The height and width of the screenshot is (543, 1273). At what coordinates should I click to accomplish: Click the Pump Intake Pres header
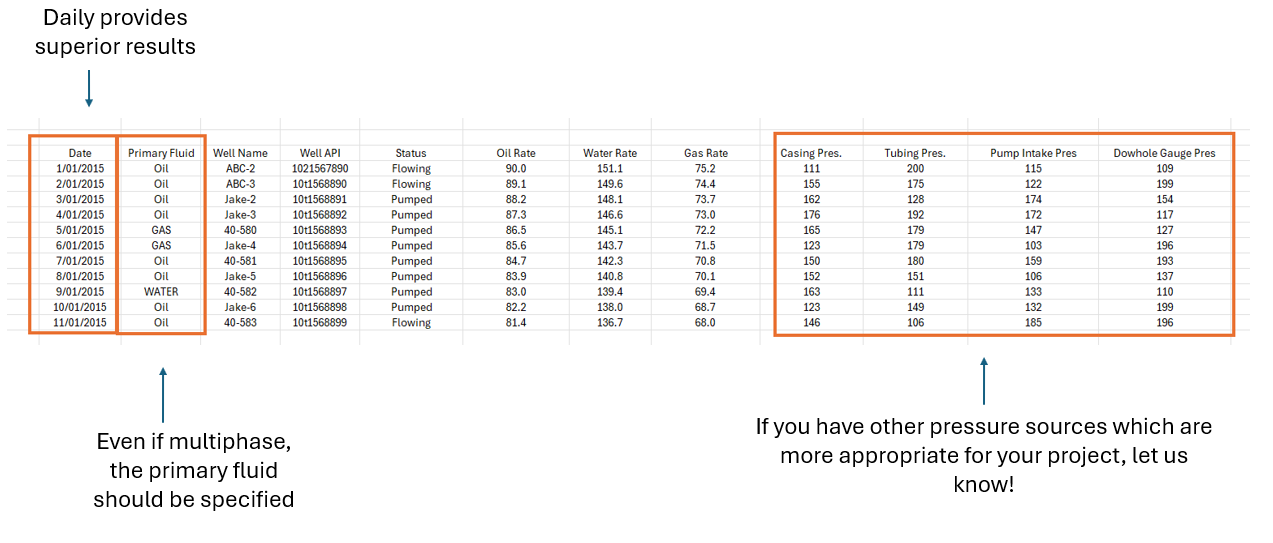point(1033,153)
